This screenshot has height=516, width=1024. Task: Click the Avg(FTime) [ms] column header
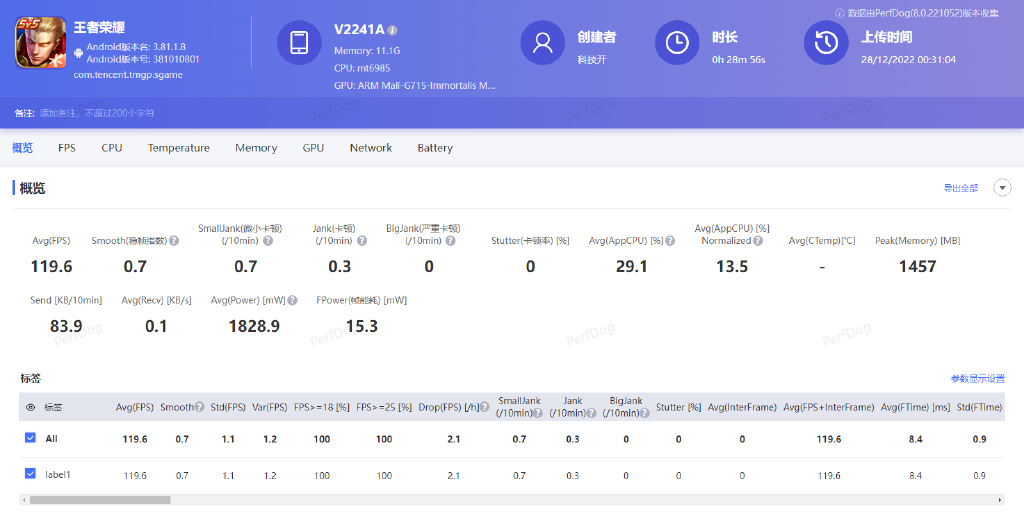point(915,407)
